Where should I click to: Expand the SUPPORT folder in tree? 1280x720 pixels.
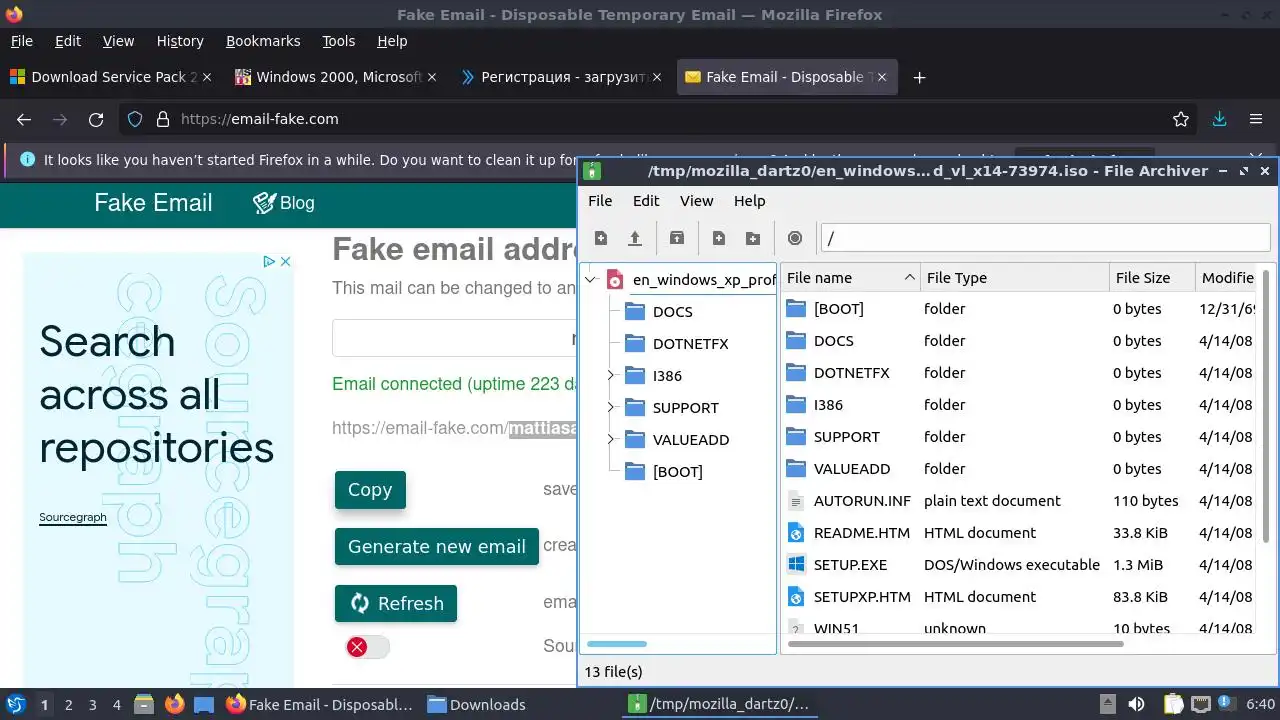pyautogui.click(x=610, y=408)
